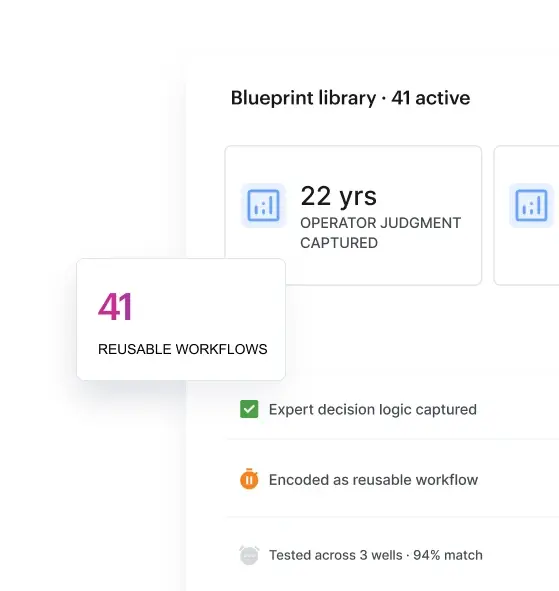The width and height of the screenshot is (559, 591).
Task: Open the Blueprint library · 41 active heading
Action: tap(350, 98)
